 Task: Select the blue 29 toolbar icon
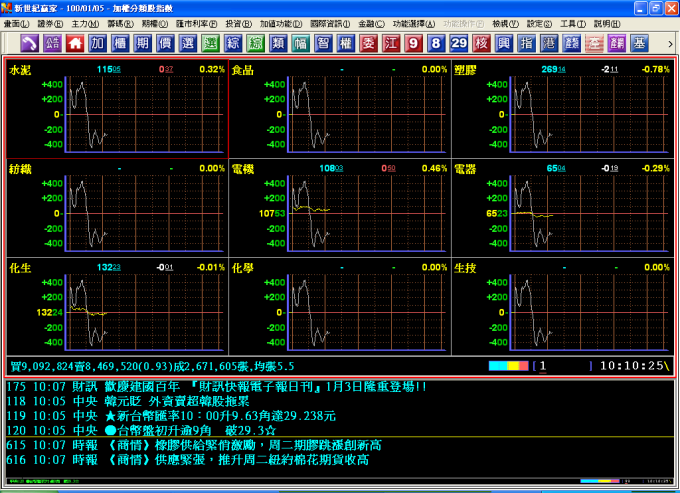click(x=458, y=43)
